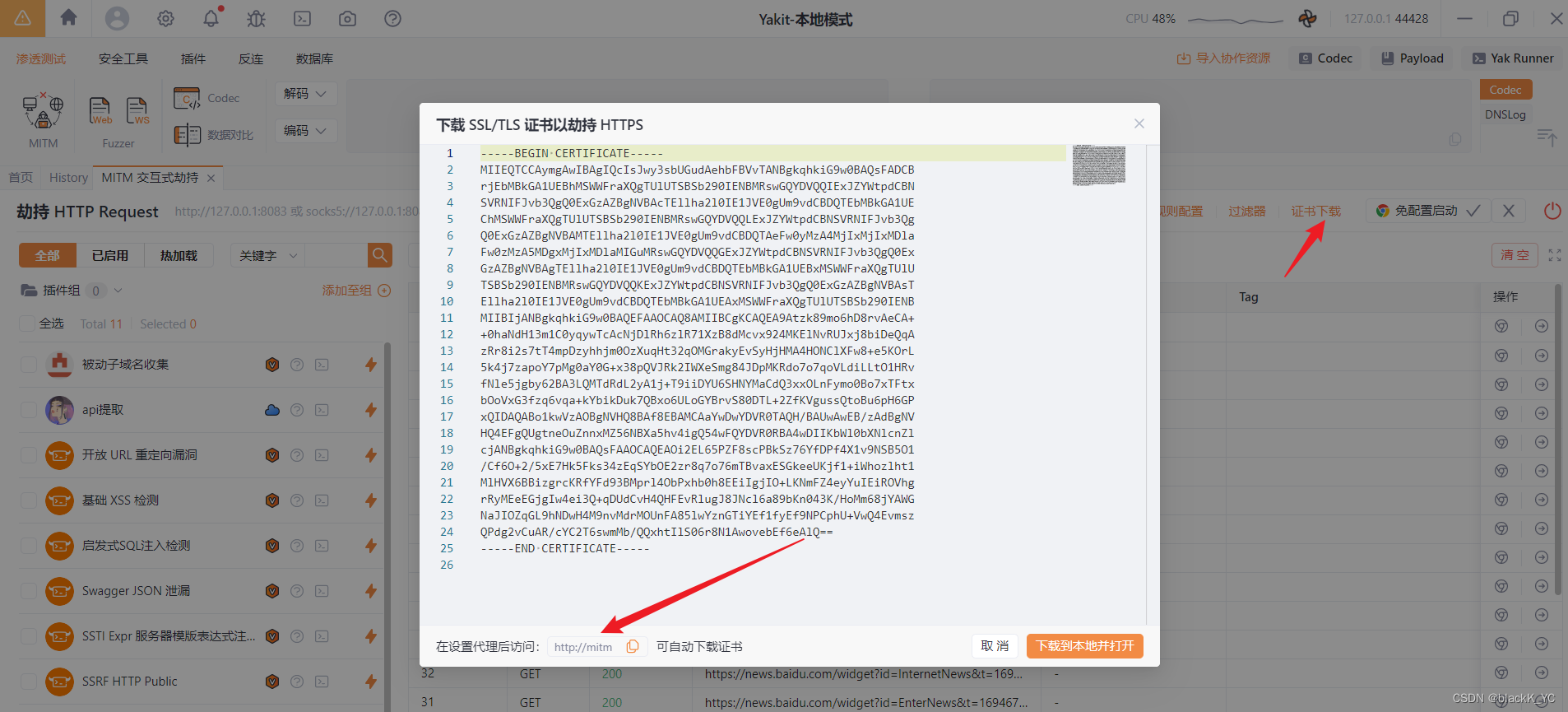
Task: Open the 关键字 search type dropdown
Action: [267, 255]
